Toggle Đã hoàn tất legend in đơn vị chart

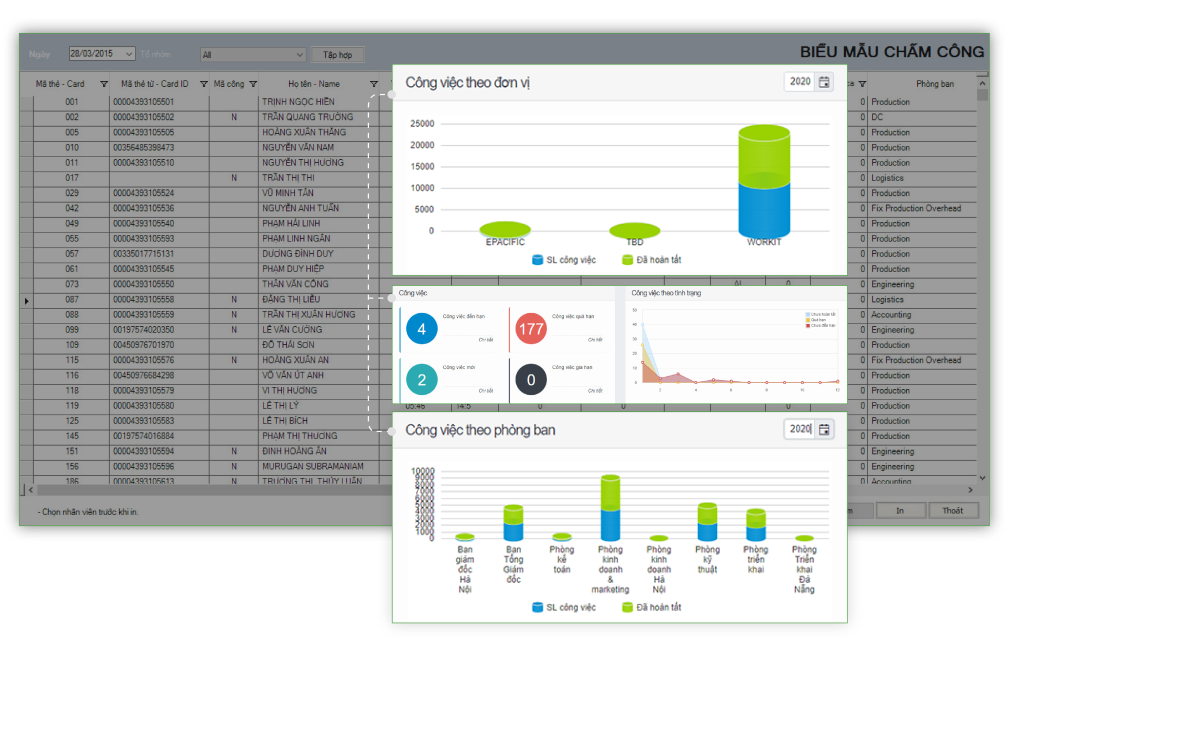click(651, 260)
